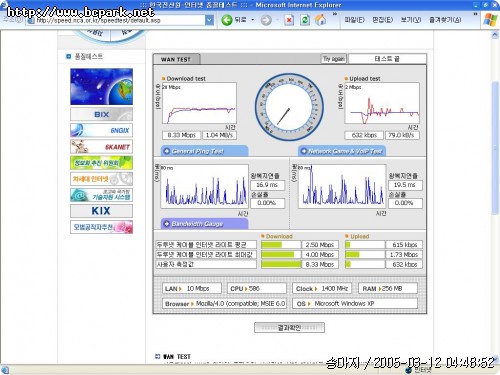Click the General Ping Test tab
Image resolution: width=500 pixels, height=375 pixels.
point(204,151)
